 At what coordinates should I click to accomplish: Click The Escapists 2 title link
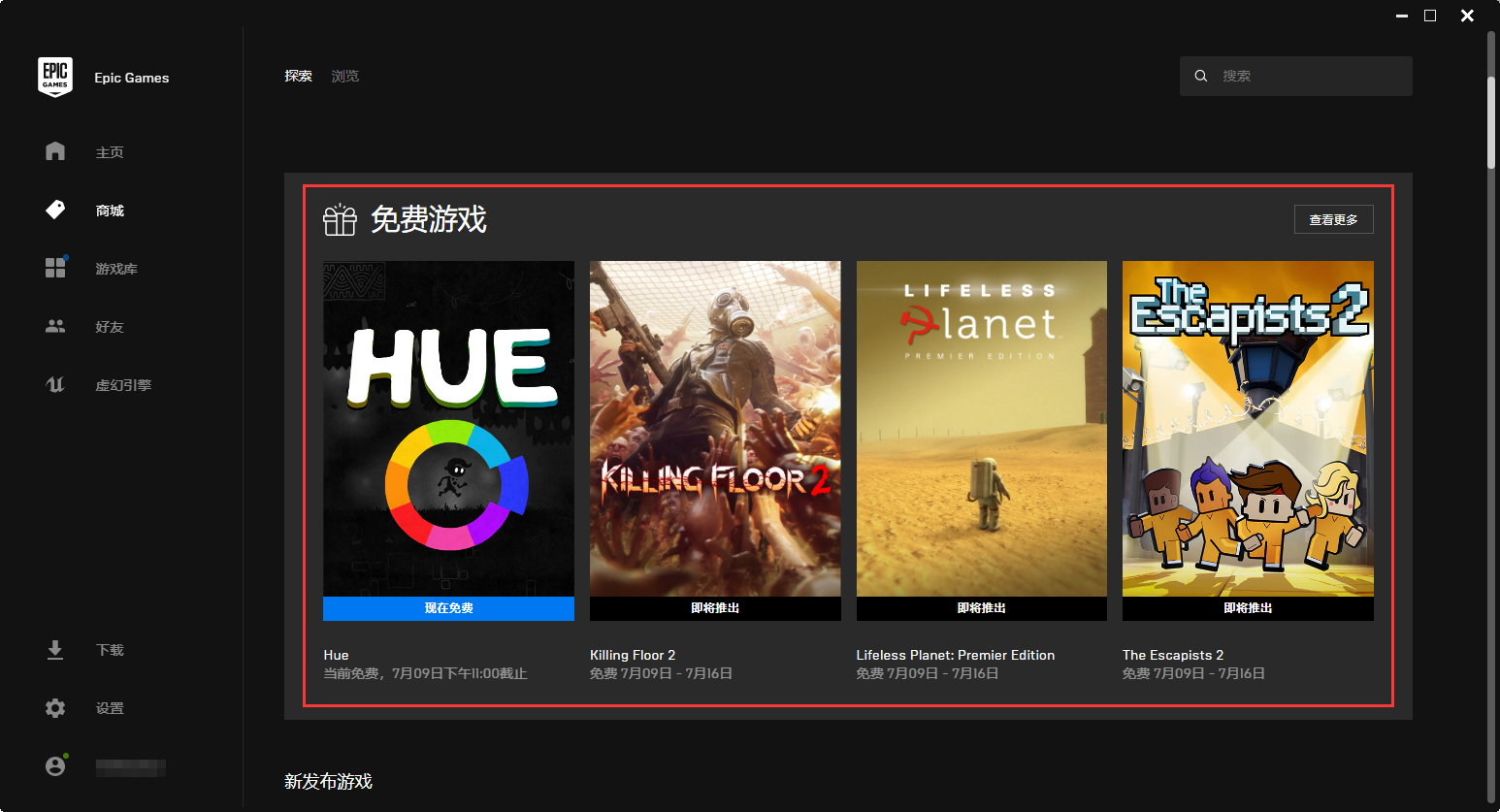tap(1173, 655)
